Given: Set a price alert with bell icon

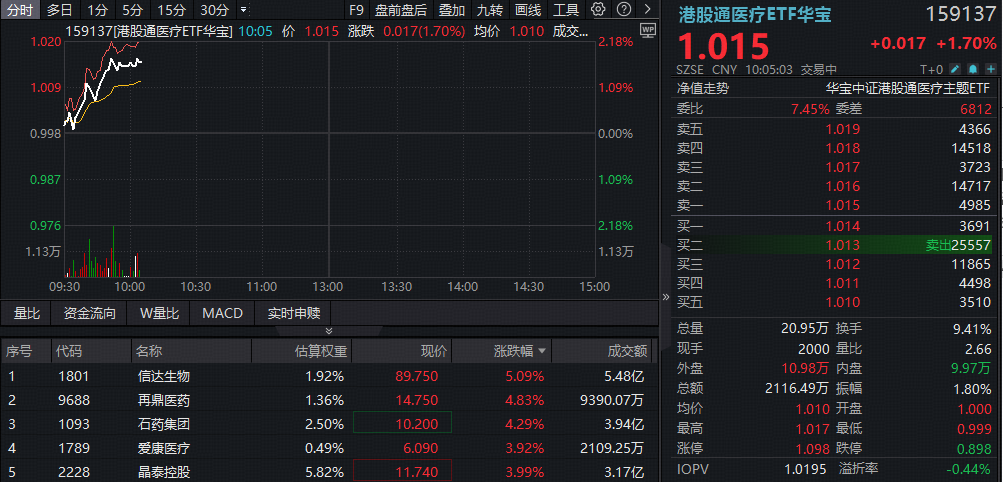Looking at the screenshot, I should pos(973,69).
